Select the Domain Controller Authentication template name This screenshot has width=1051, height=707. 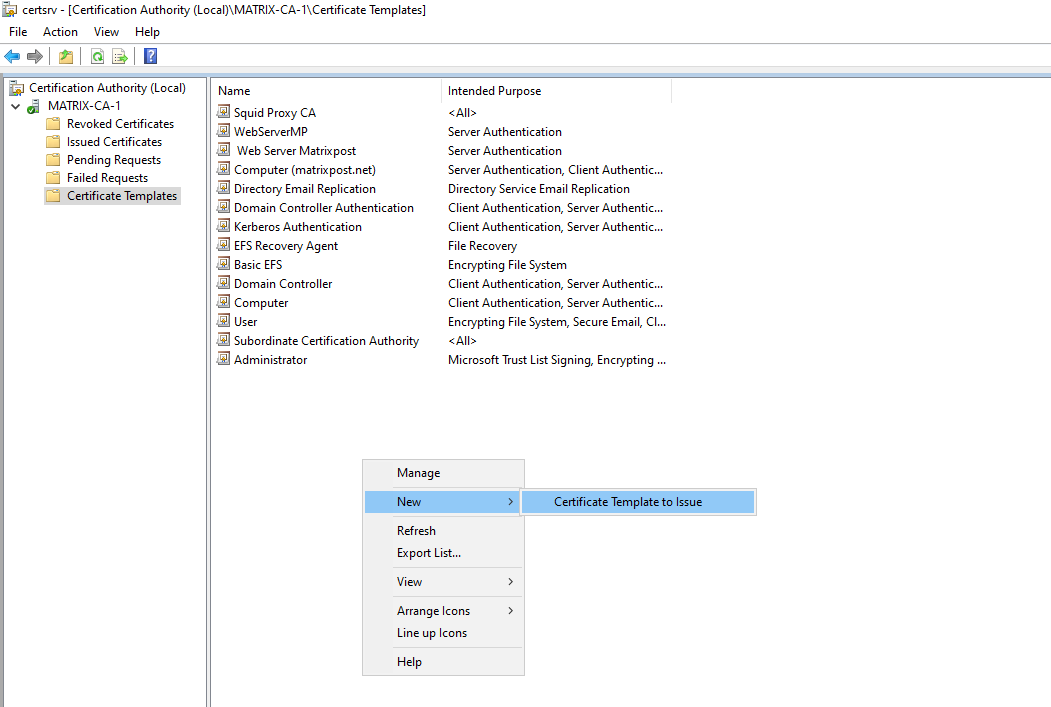pos(324,208)
